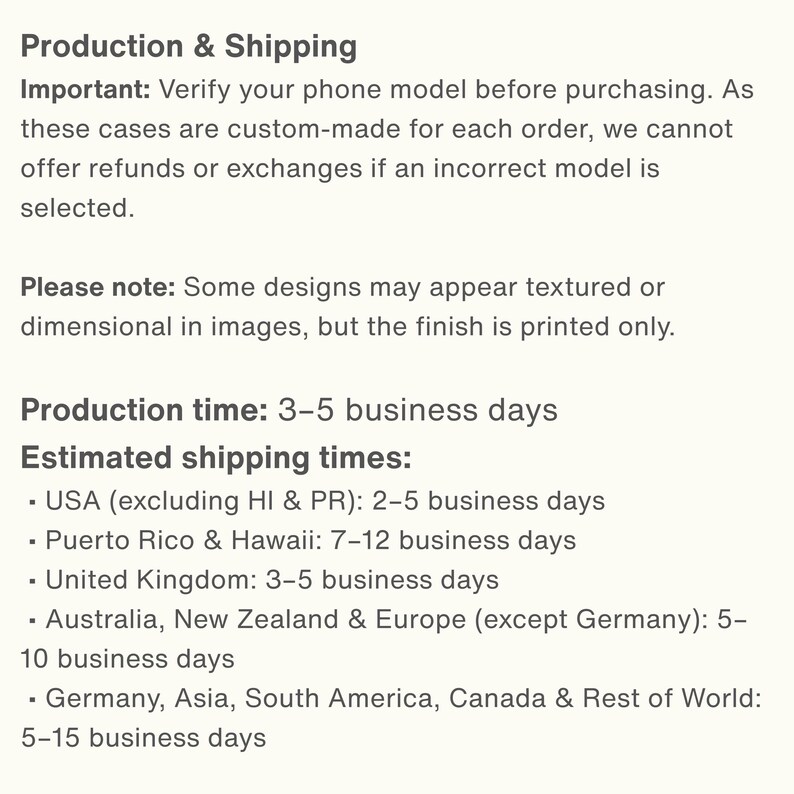
Task: Click the Germany, Asia, South America line
Action: point(391,718)
